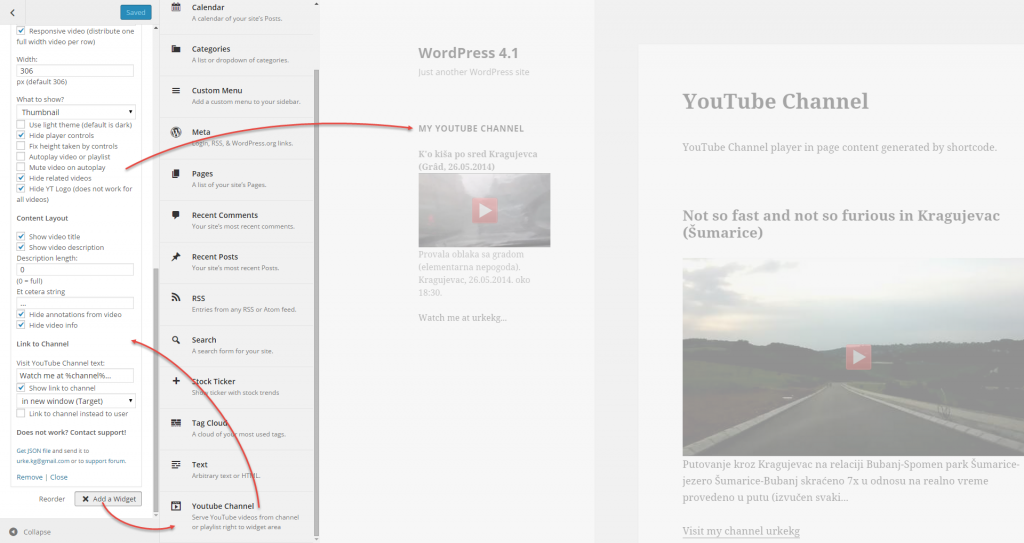Open the WordPress 4.1 site title
1024x543 pixels.
point(468,53)
